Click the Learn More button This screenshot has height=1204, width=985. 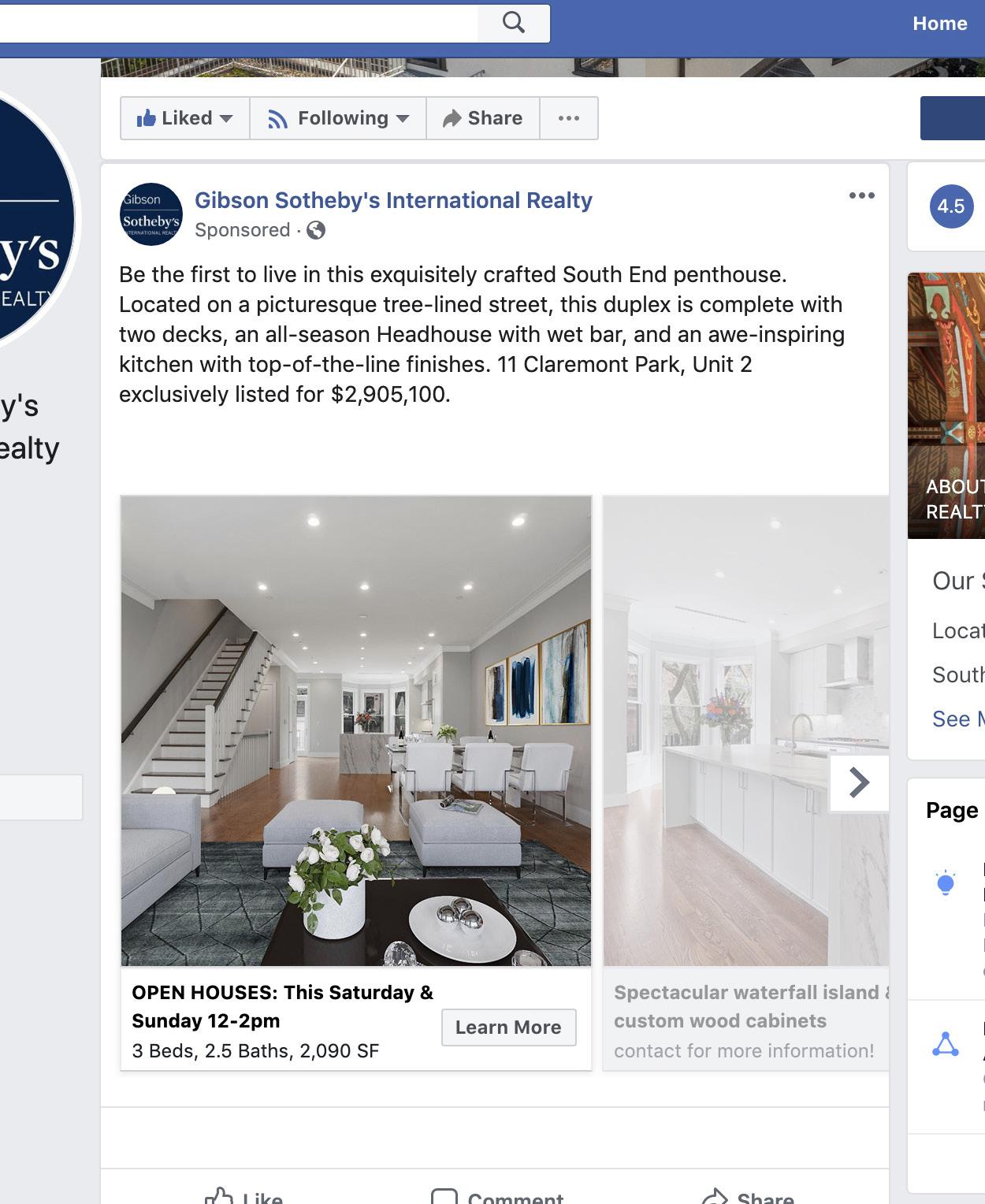coord(508,1027)
